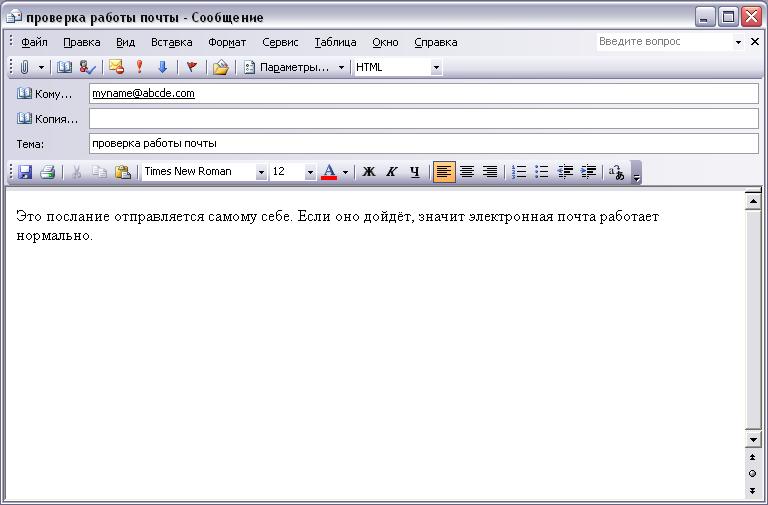The width and height of the screenshot is (768, 505).
Task: Click the red font color A swatch
Action: pos(329,172)
